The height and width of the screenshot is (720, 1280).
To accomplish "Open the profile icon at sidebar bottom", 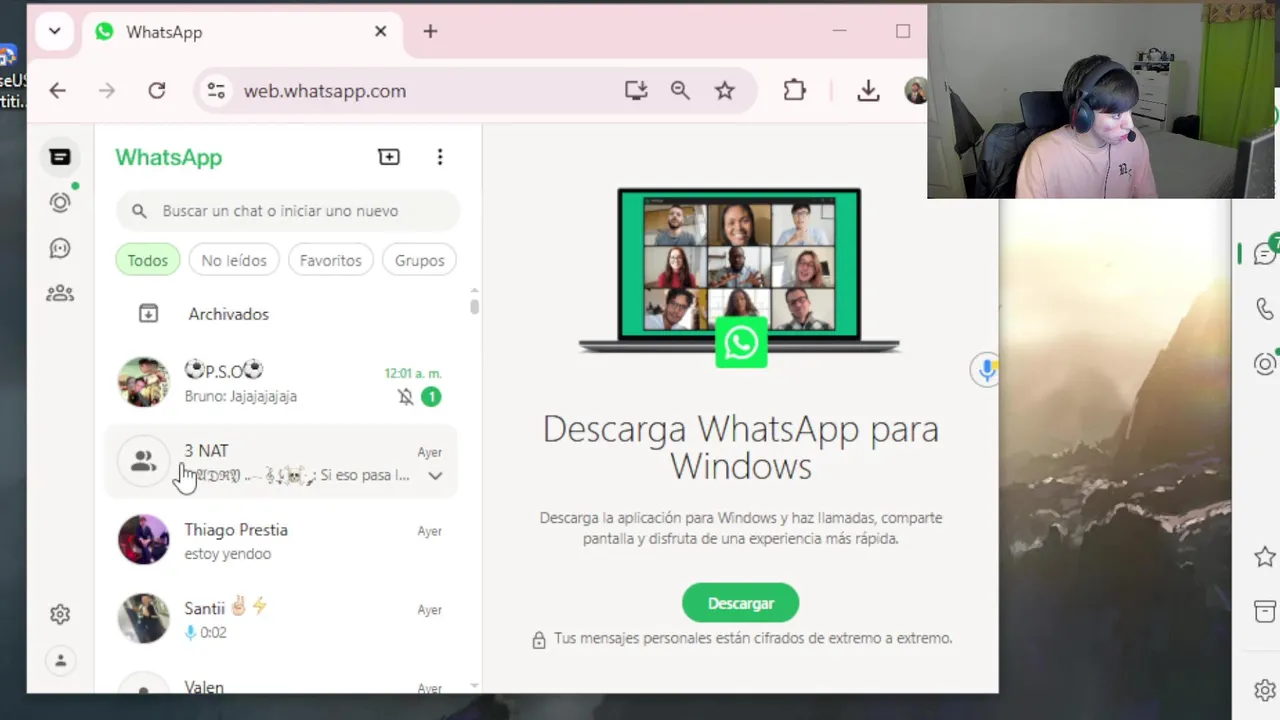I will [x=60, y=661].
